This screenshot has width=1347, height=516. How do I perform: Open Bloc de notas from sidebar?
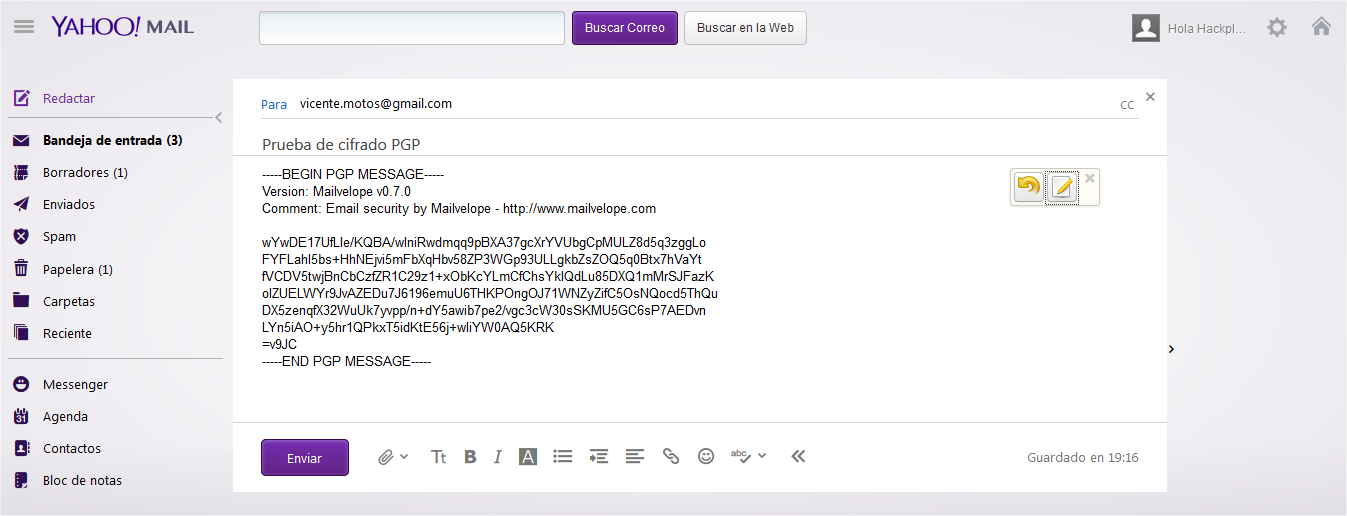pos(82,481)
